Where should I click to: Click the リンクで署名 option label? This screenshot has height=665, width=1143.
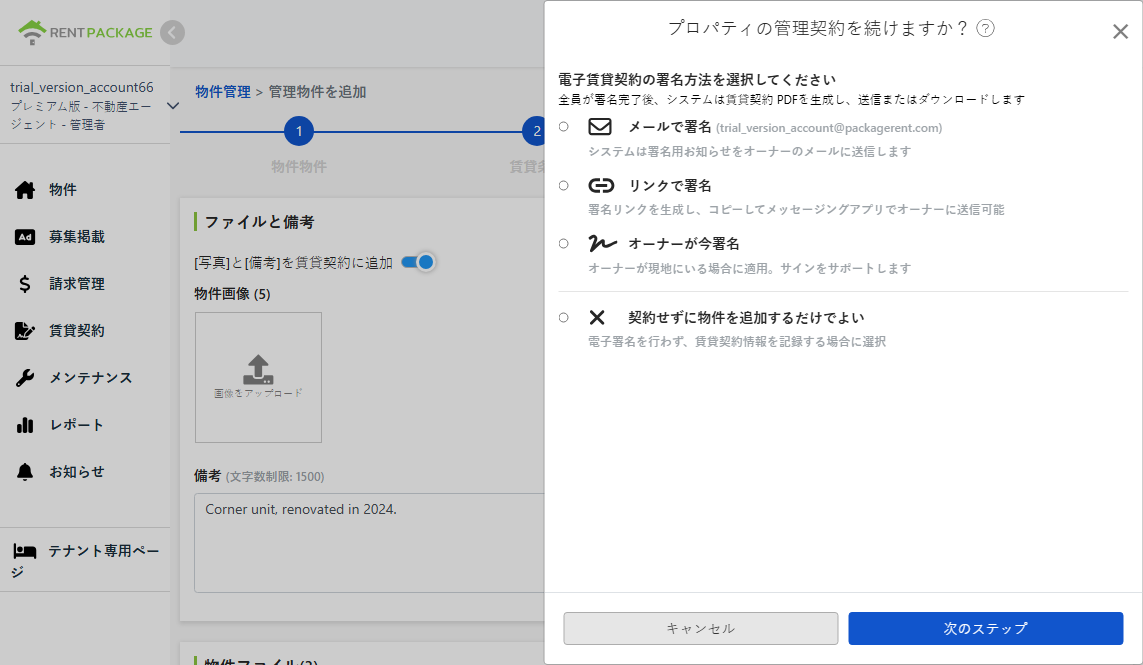point(669,185)
